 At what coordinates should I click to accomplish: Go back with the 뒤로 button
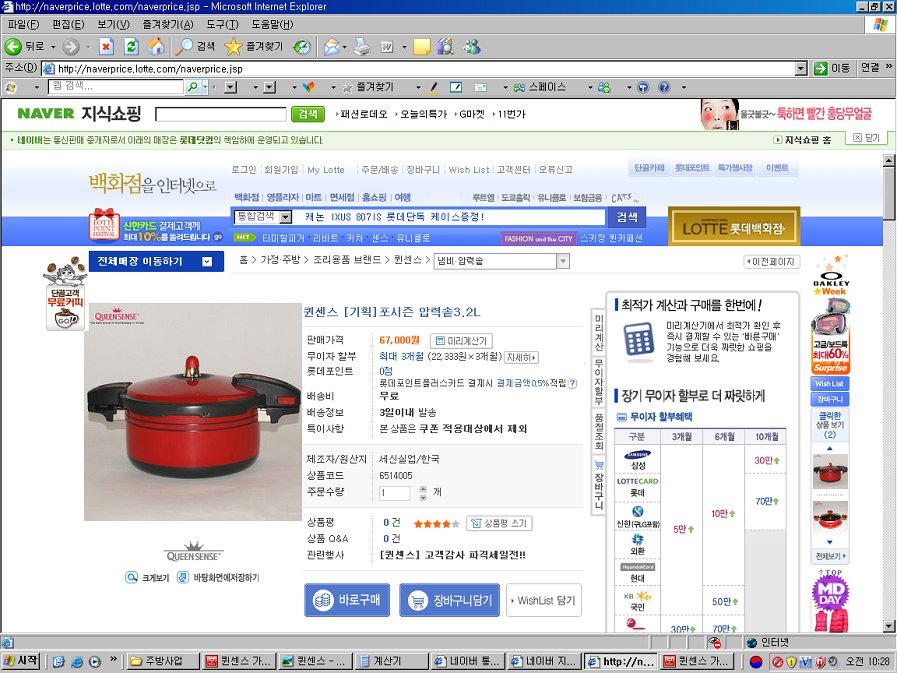click(x=24, y=47)
